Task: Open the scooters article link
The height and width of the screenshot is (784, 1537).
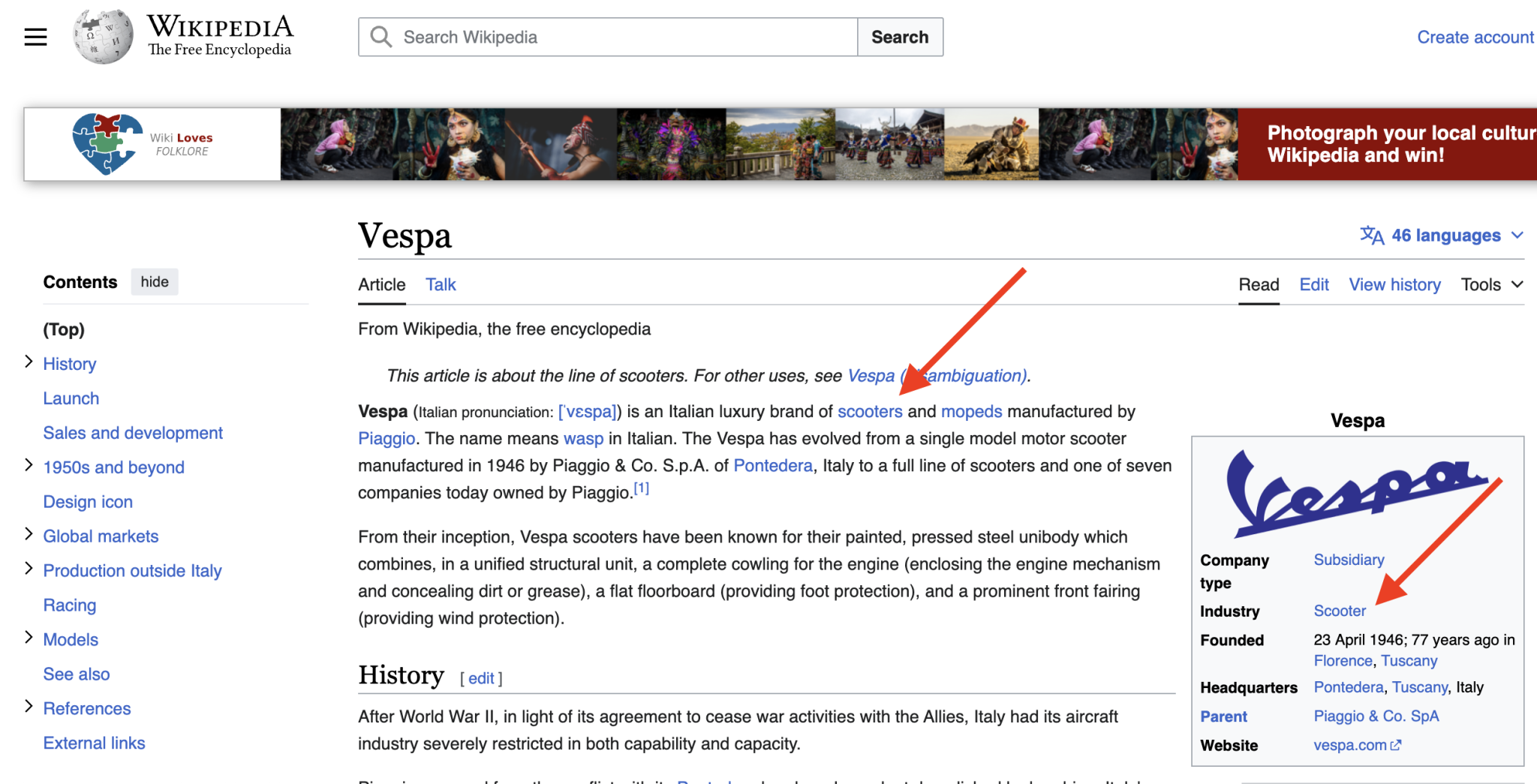Action: [x=870, y=412]
